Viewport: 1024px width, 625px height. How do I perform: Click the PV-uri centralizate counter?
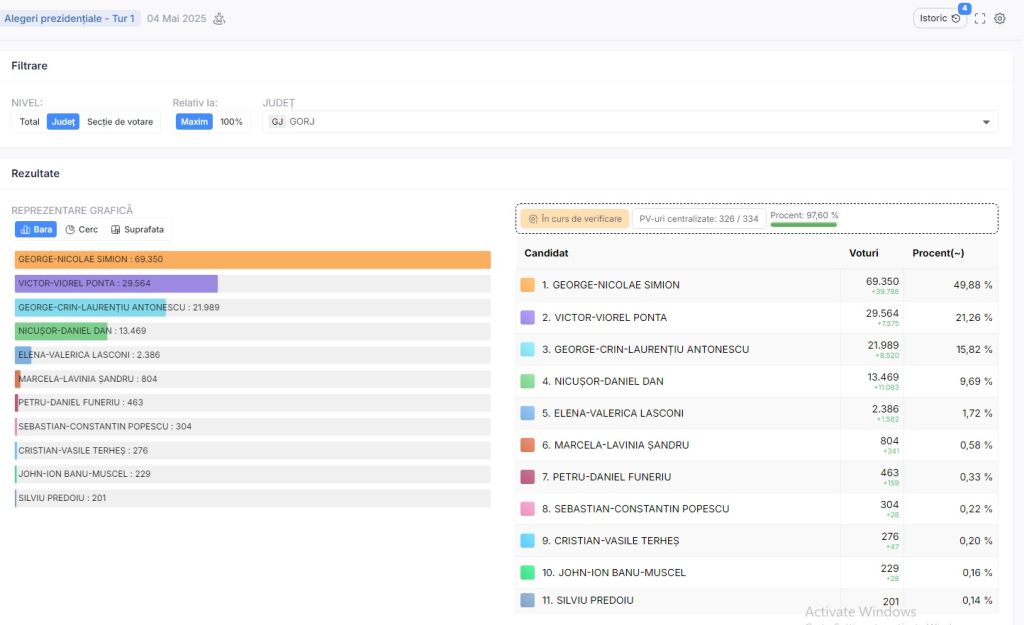click(x=698, y=219)
